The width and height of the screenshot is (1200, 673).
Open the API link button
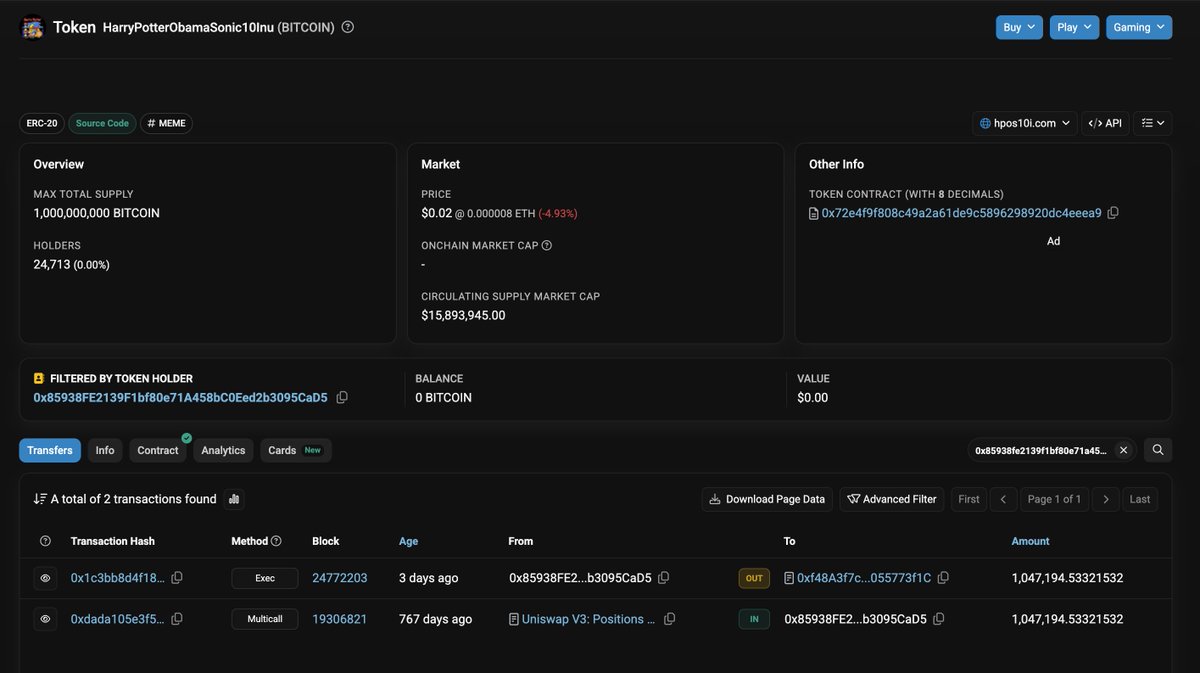[1105, 123]
